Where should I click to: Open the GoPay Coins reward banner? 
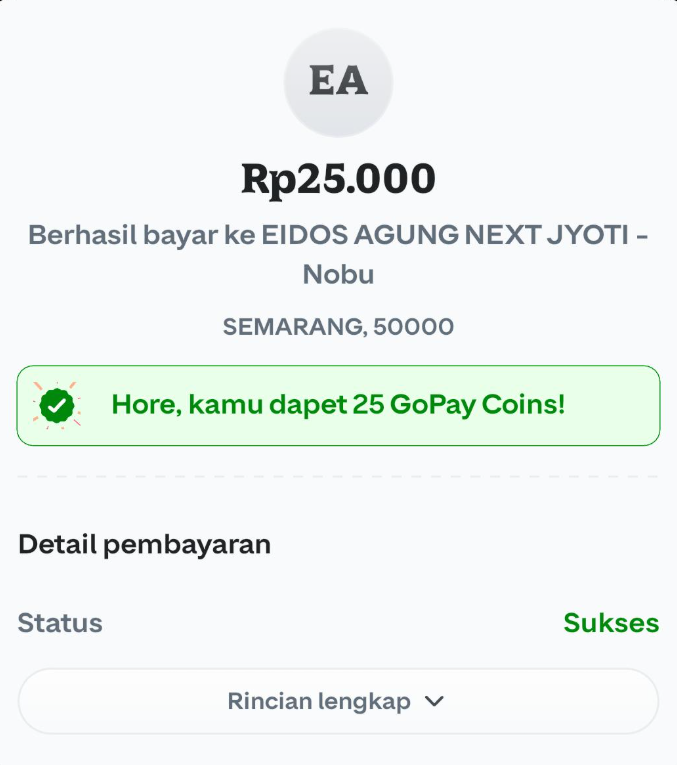[338, 405]
